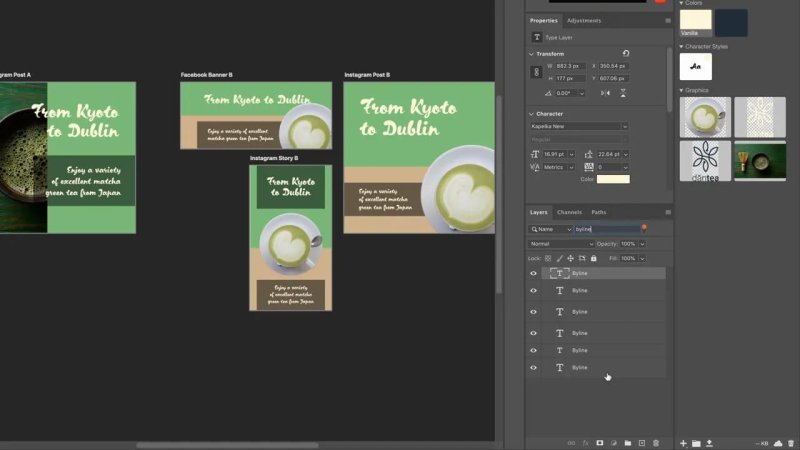Flip the layer vertically
Image resolution: width=800 pixels, height=450 pixels.
(623, 93)
